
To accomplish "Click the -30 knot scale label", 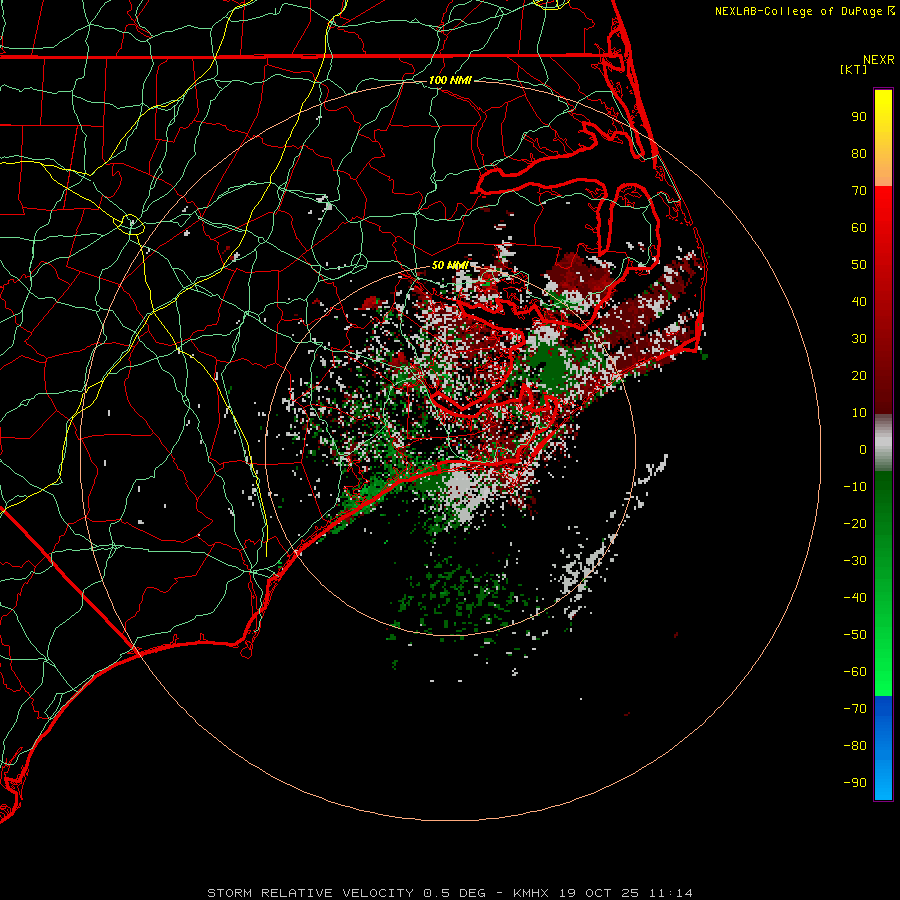I will coord(855,561).
